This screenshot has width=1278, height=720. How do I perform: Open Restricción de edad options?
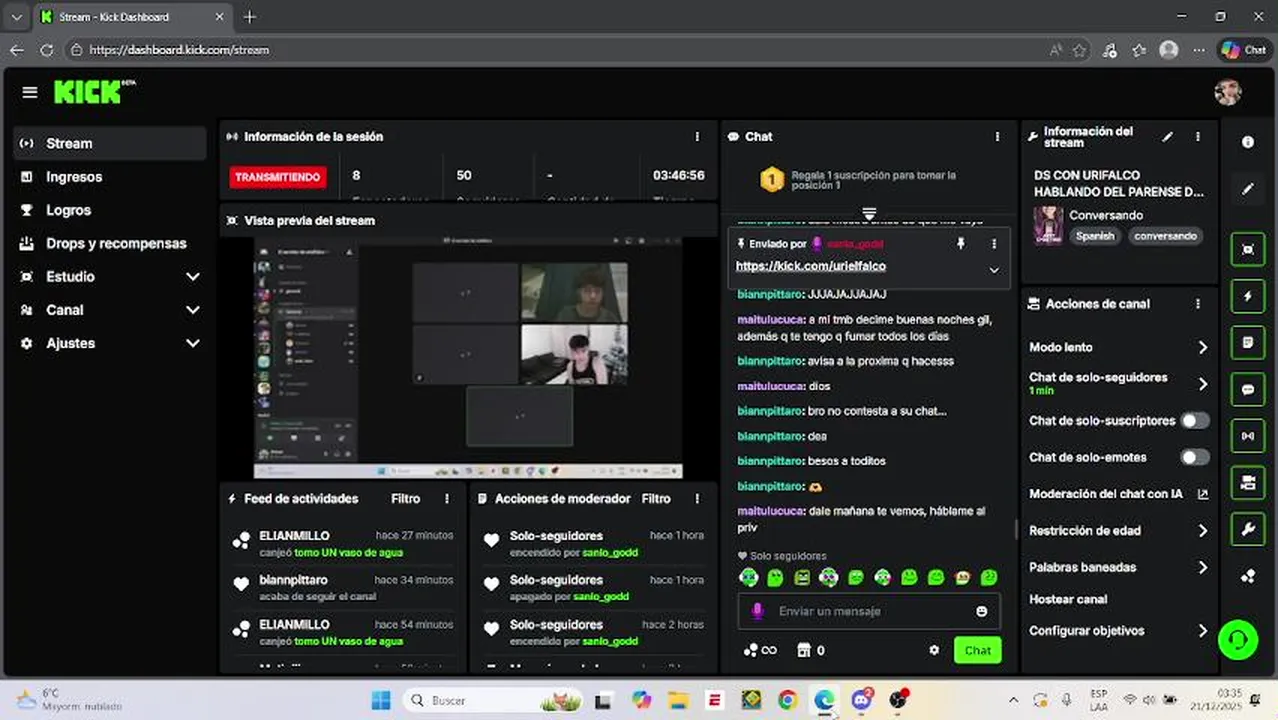pos(1119,531)
